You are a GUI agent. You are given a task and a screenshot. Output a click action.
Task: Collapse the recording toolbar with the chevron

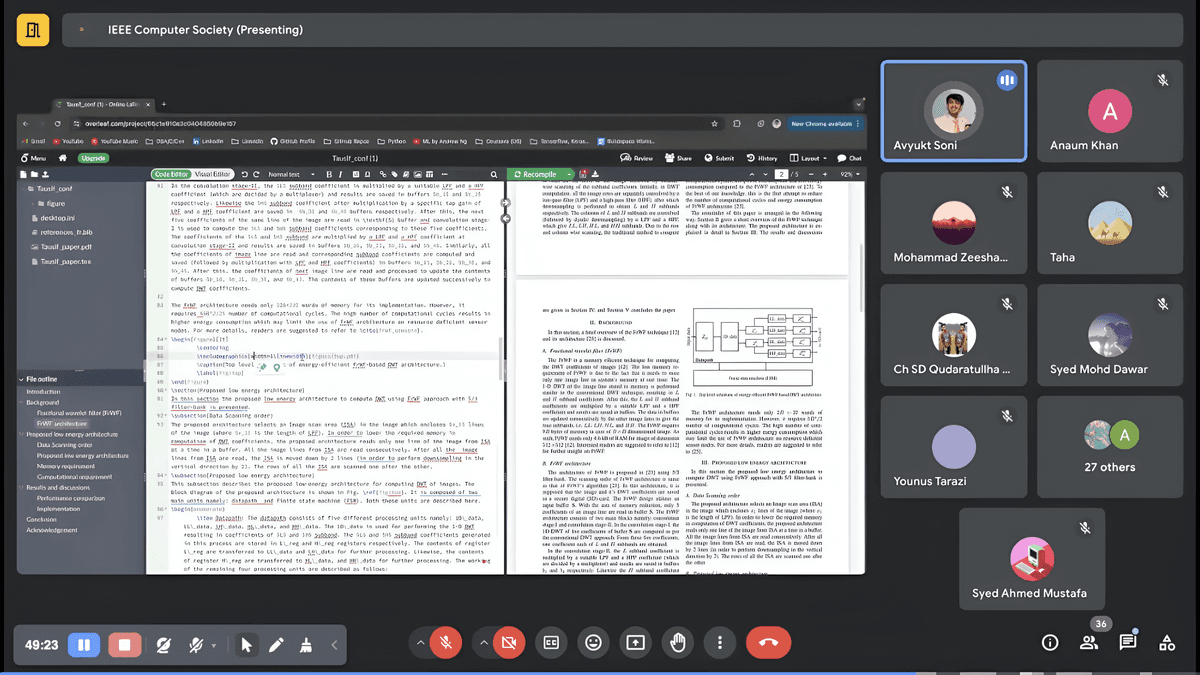[334, 645]
